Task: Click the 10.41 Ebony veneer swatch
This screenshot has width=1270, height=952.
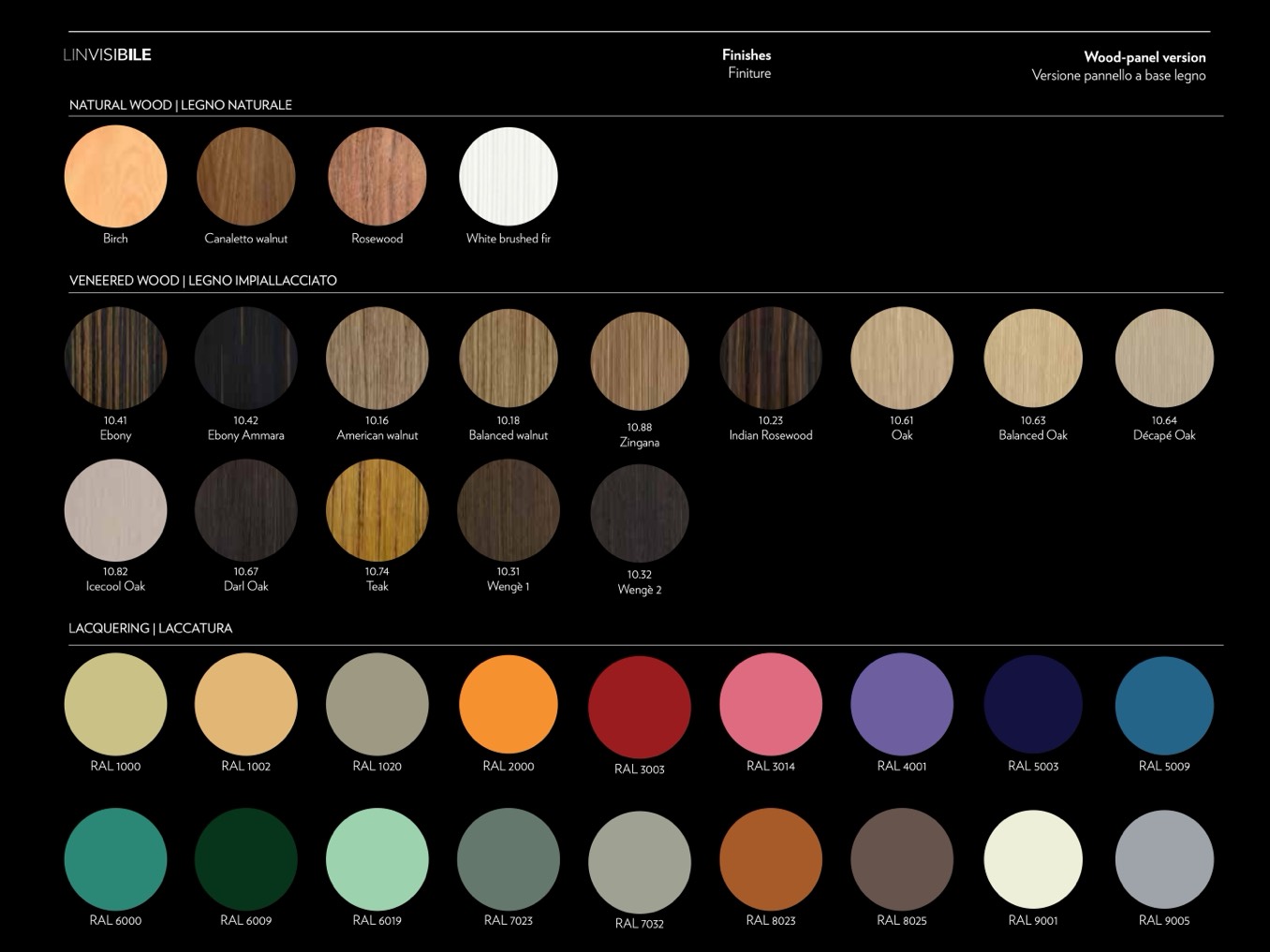Action: click(115, 359)
